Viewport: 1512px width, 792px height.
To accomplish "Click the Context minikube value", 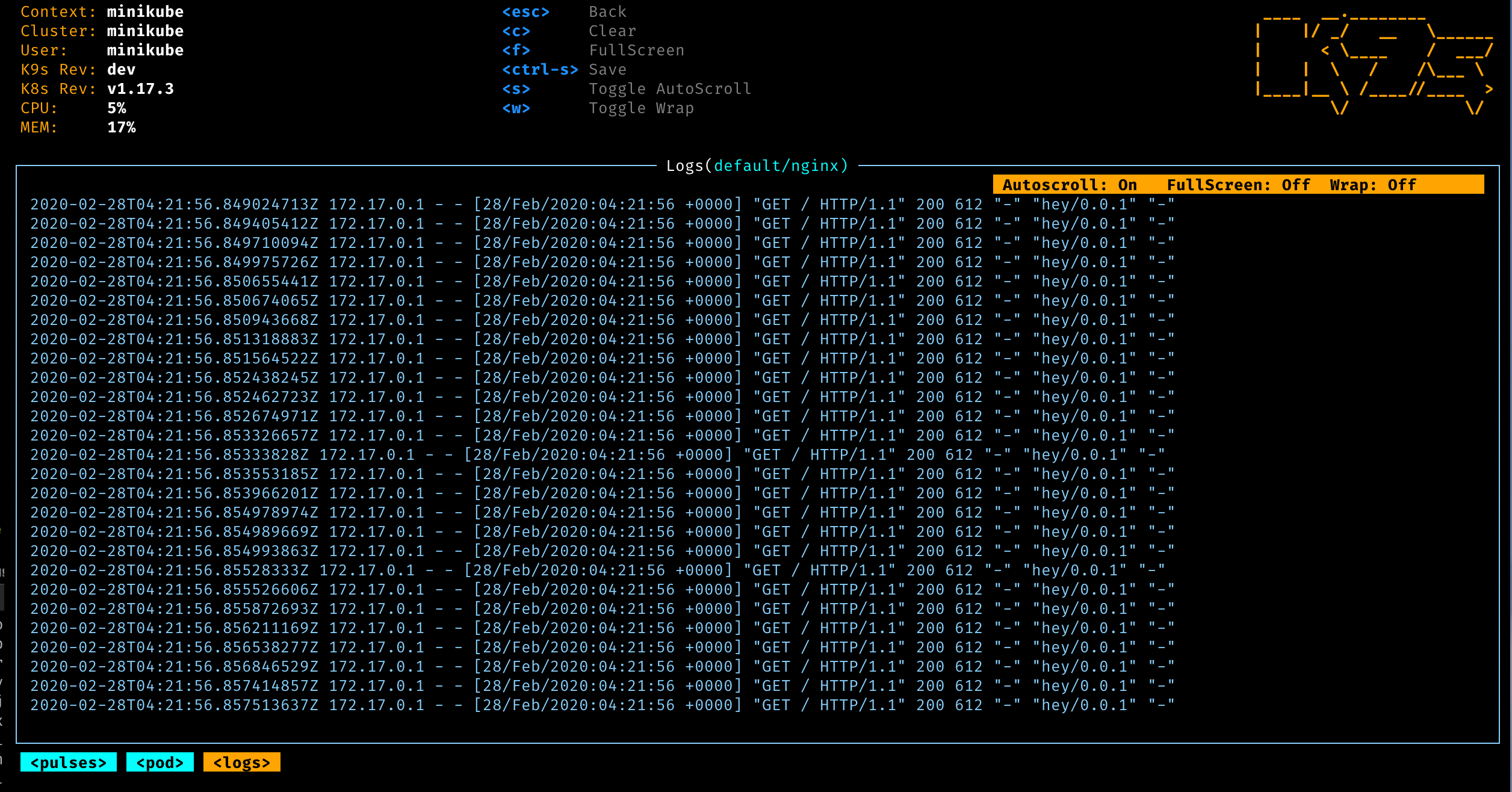I will click(145, 12).
